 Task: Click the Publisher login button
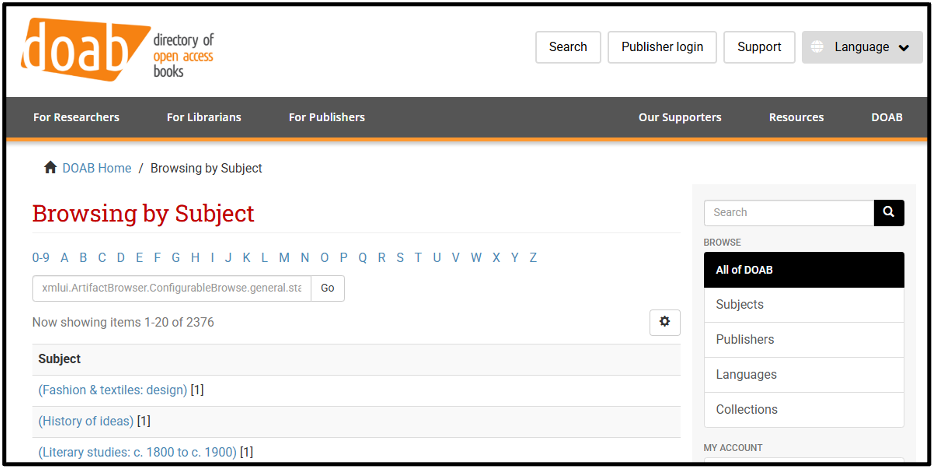click(x=662, y=48)
